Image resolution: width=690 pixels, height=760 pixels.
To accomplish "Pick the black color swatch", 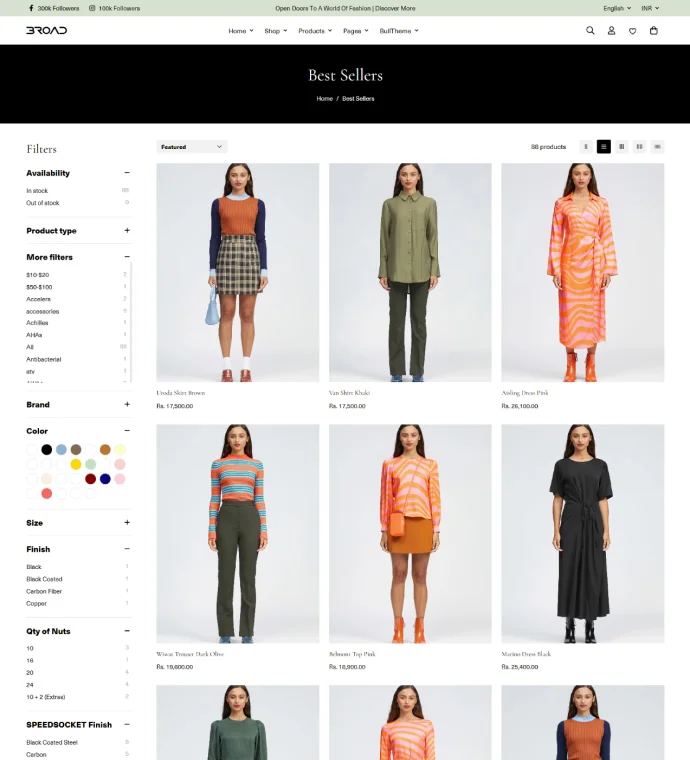I will (47, 450).
